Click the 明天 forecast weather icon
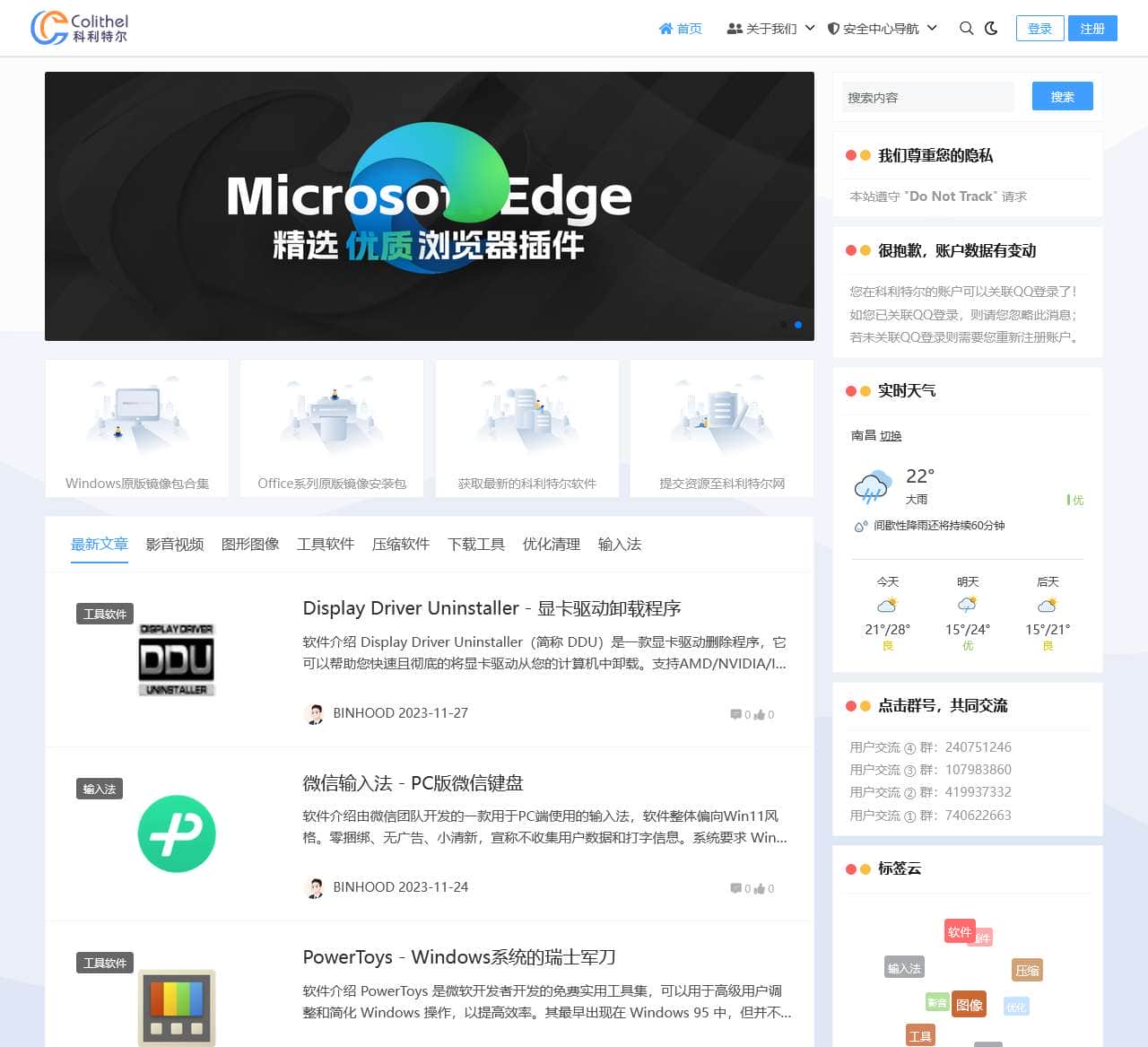Screen dimensions: 1148x1047 968,605
